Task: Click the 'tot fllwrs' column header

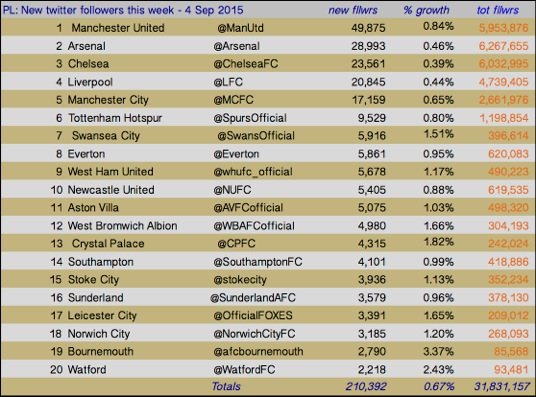Action: tap(498, 10)
